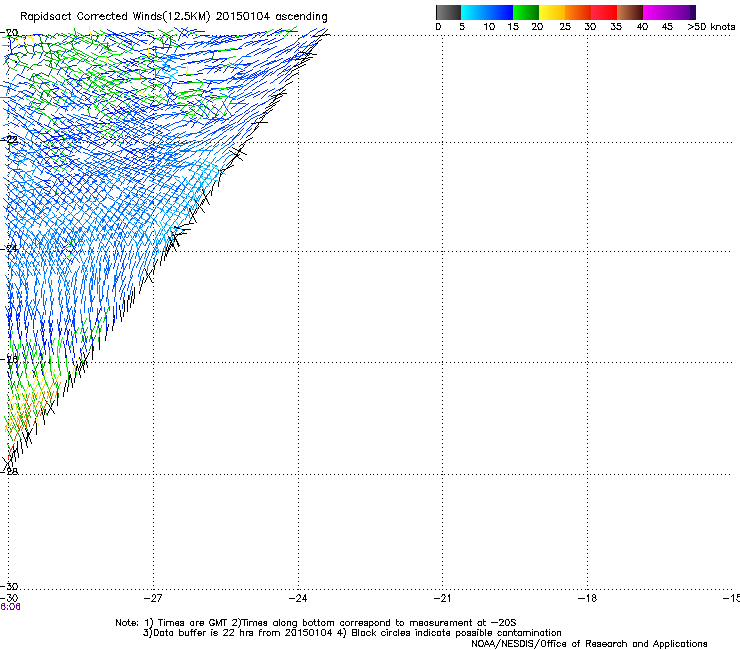Viewport: 740px width, 650px height.
Task: Click the 'Data buffer is 22 hrs' note
Action: 202,633
